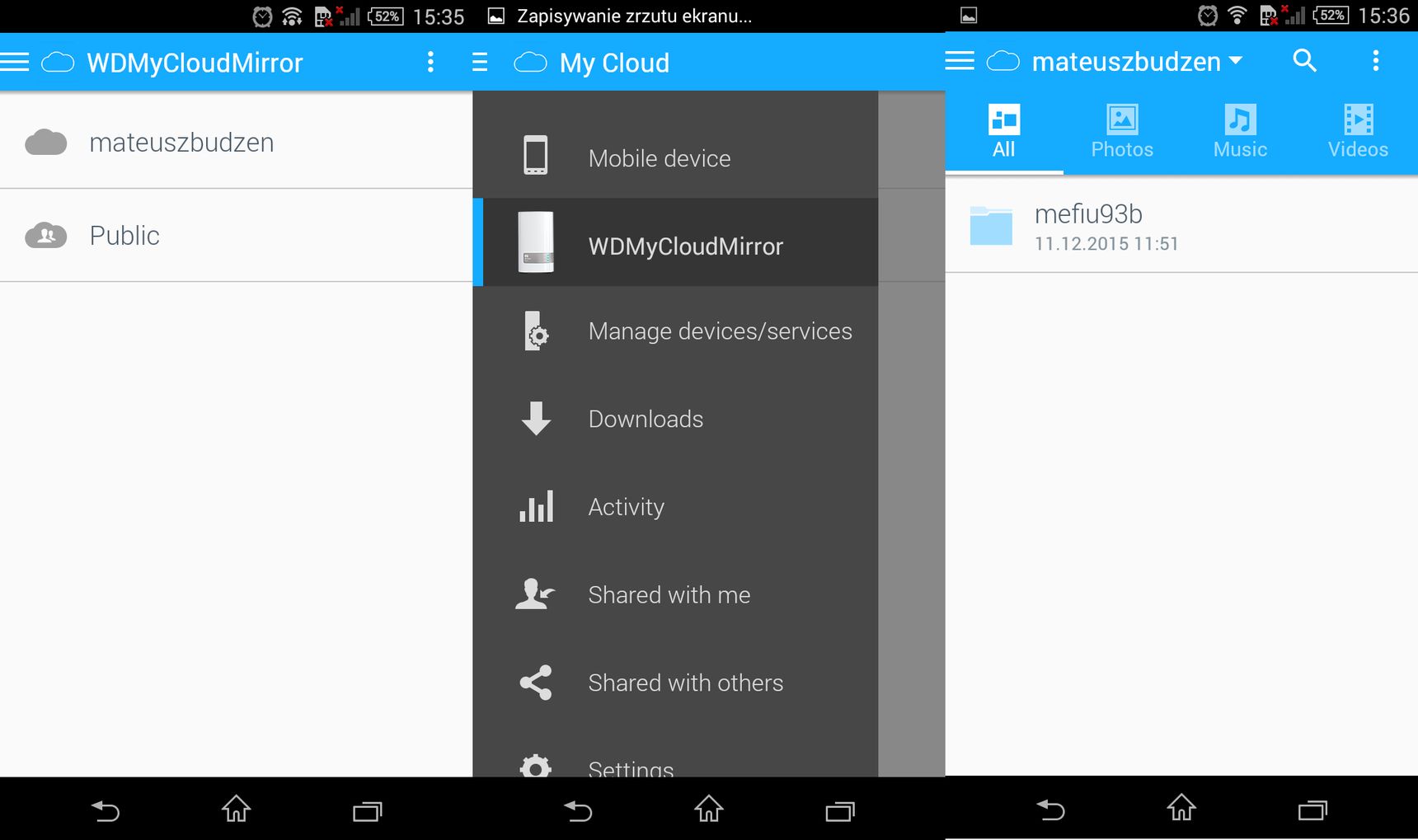
Task: Open overflow menu in WDMyCloudMirror screen
Action: [x=430, y=62]
